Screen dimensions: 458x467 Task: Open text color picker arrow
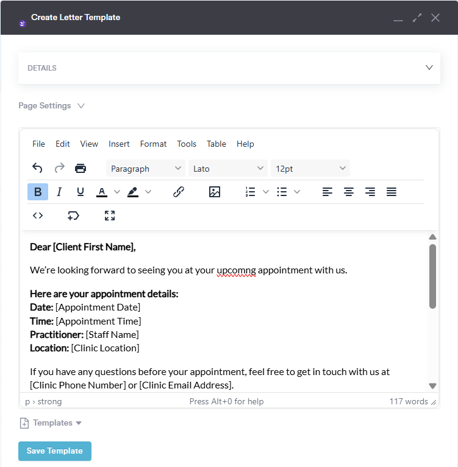[x=117, y=192]
